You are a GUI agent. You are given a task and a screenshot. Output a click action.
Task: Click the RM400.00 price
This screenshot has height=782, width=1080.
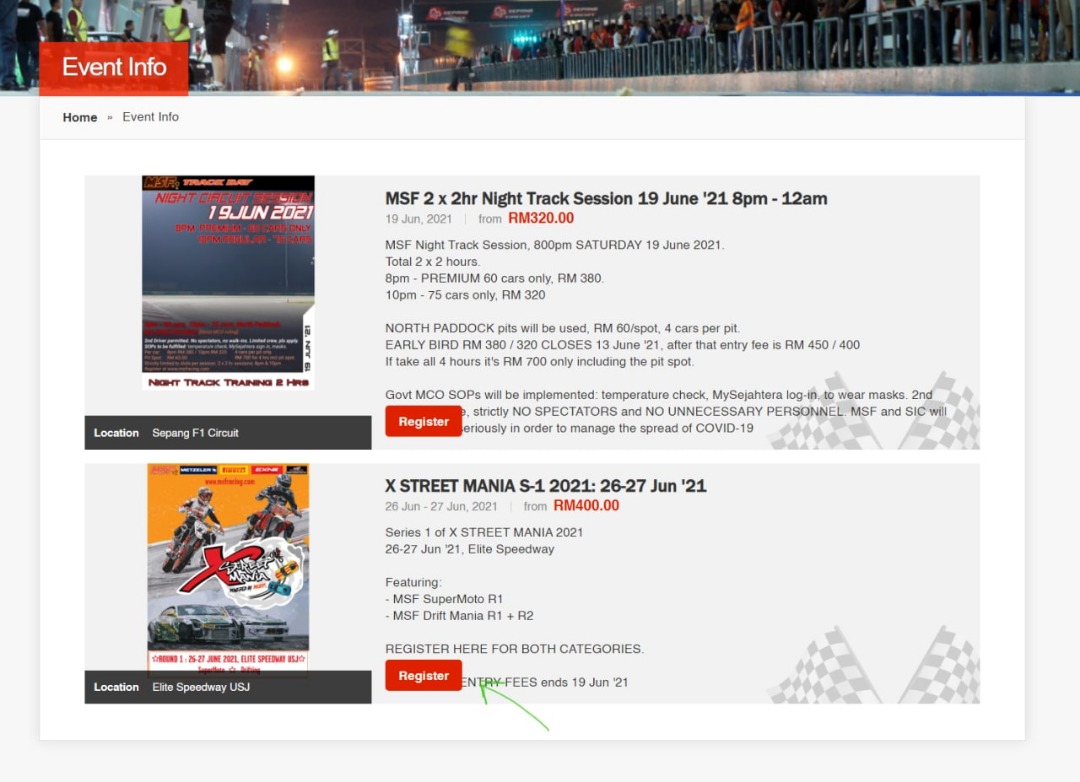(586, 506)
